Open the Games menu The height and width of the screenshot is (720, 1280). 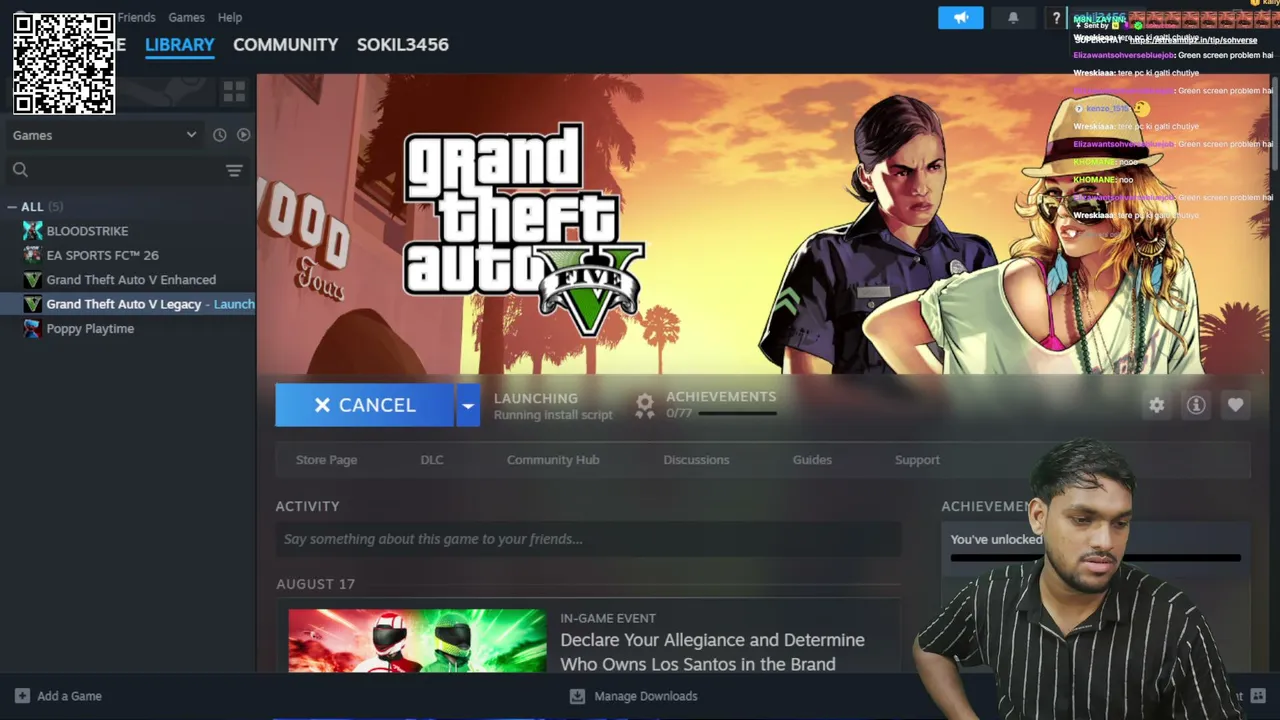tap(186, 17)
